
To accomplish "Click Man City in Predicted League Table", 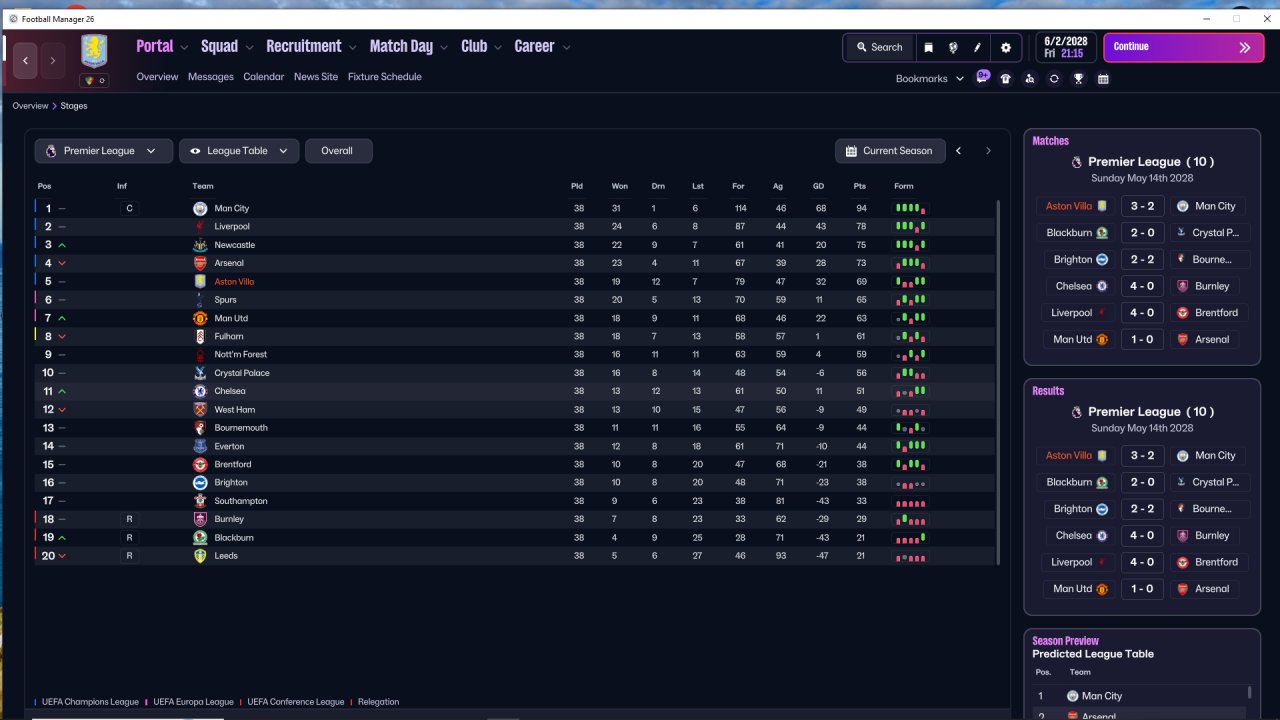I will [x=1102, y=696].
